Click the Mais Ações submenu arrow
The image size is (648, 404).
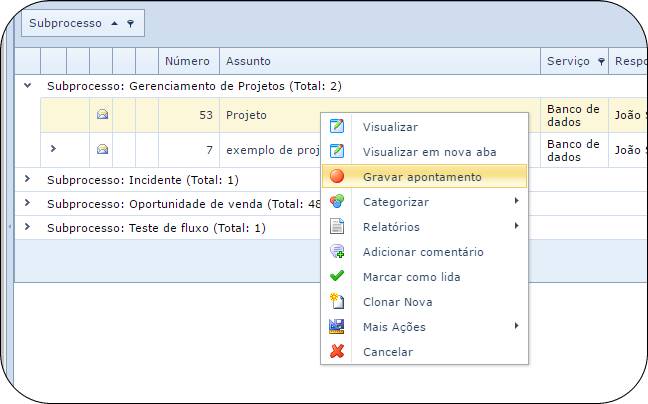[x=516, y=326]
